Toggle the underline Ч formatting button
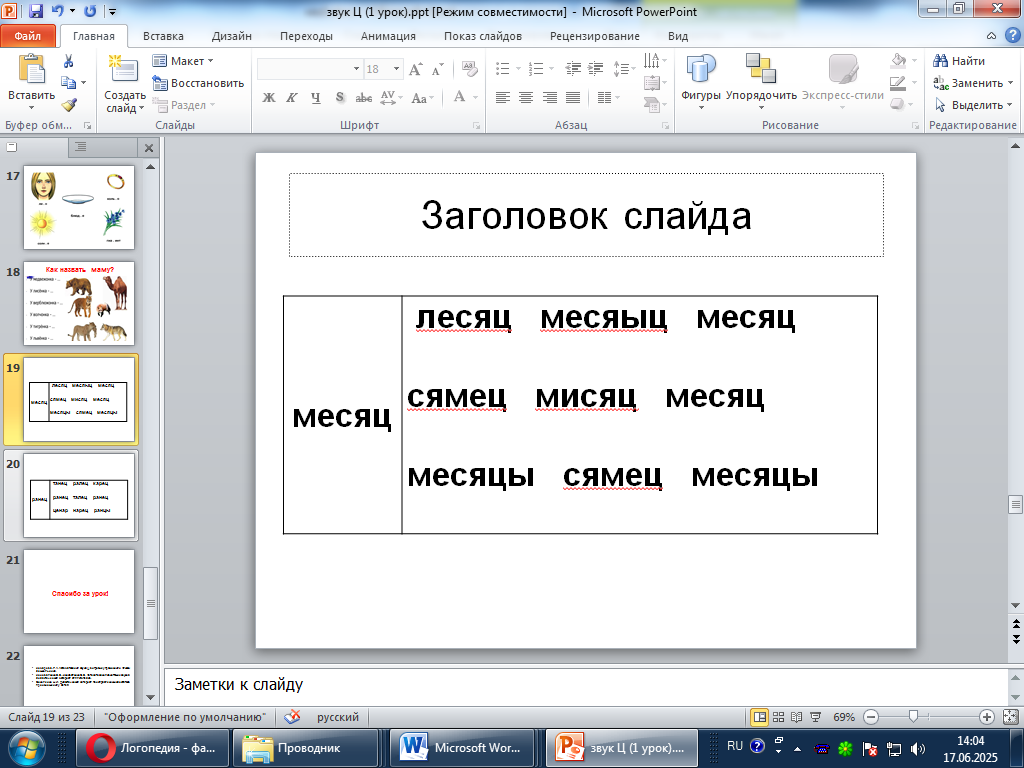Viewport: 1024px width, 768px height. pyautogui.click(x=316, y=98)
